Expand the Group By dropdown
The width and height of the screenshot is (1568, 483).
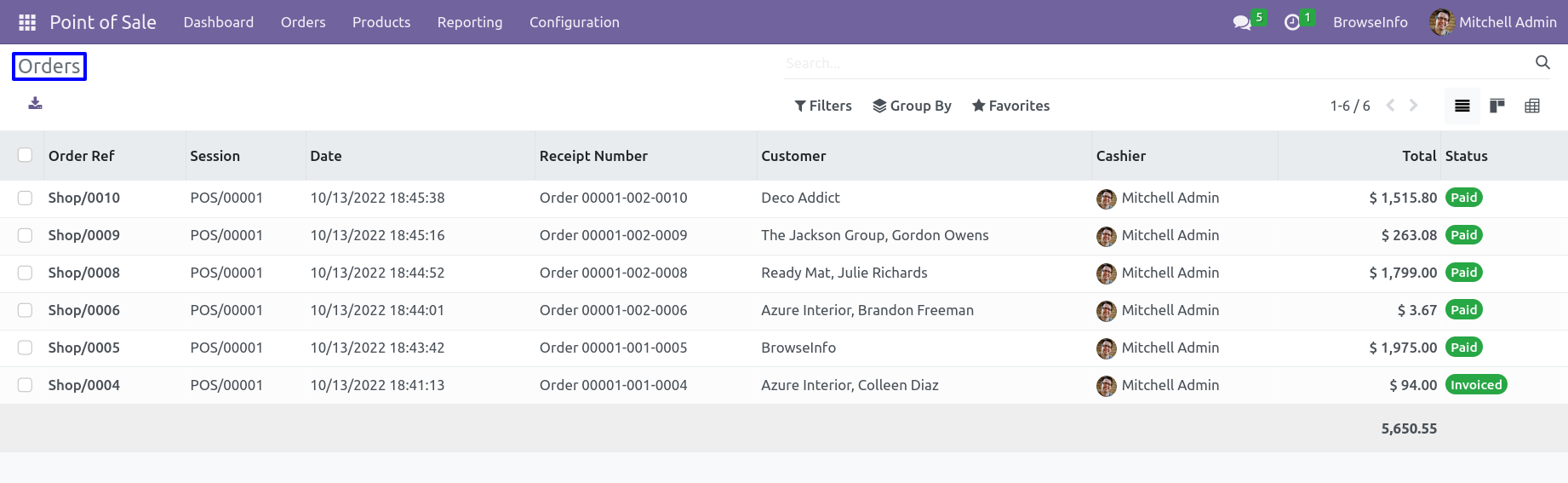click(912, 106)
